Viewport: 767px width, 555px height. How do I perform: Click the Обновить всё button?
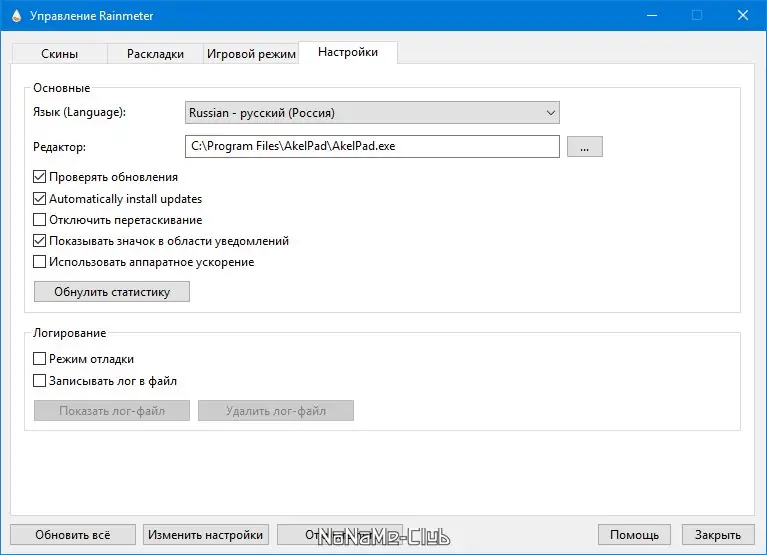point(72,535)
